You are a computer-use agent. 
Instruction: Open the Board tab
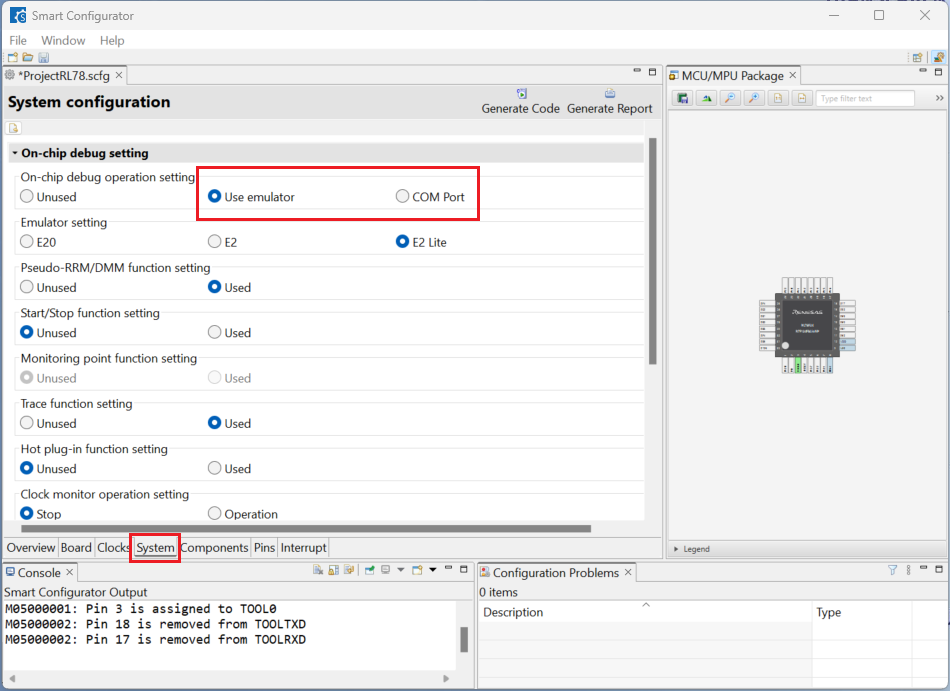76,547
